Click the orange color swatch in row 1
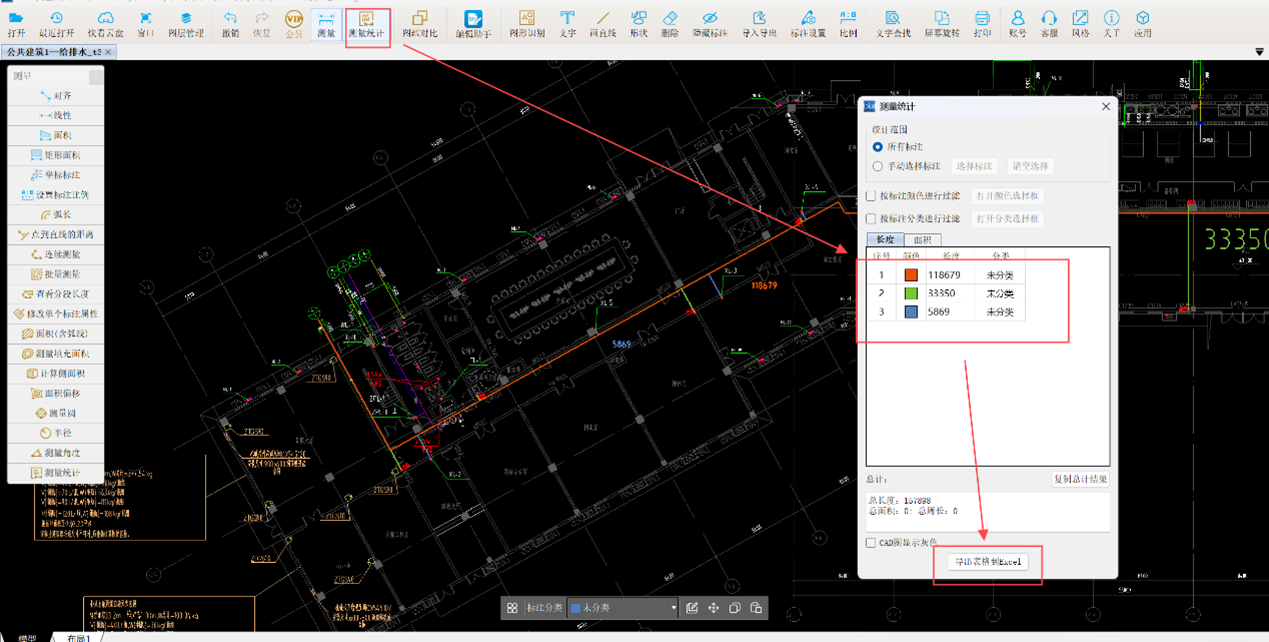This screenshot has height=642, width=1269. click(910, 275)
